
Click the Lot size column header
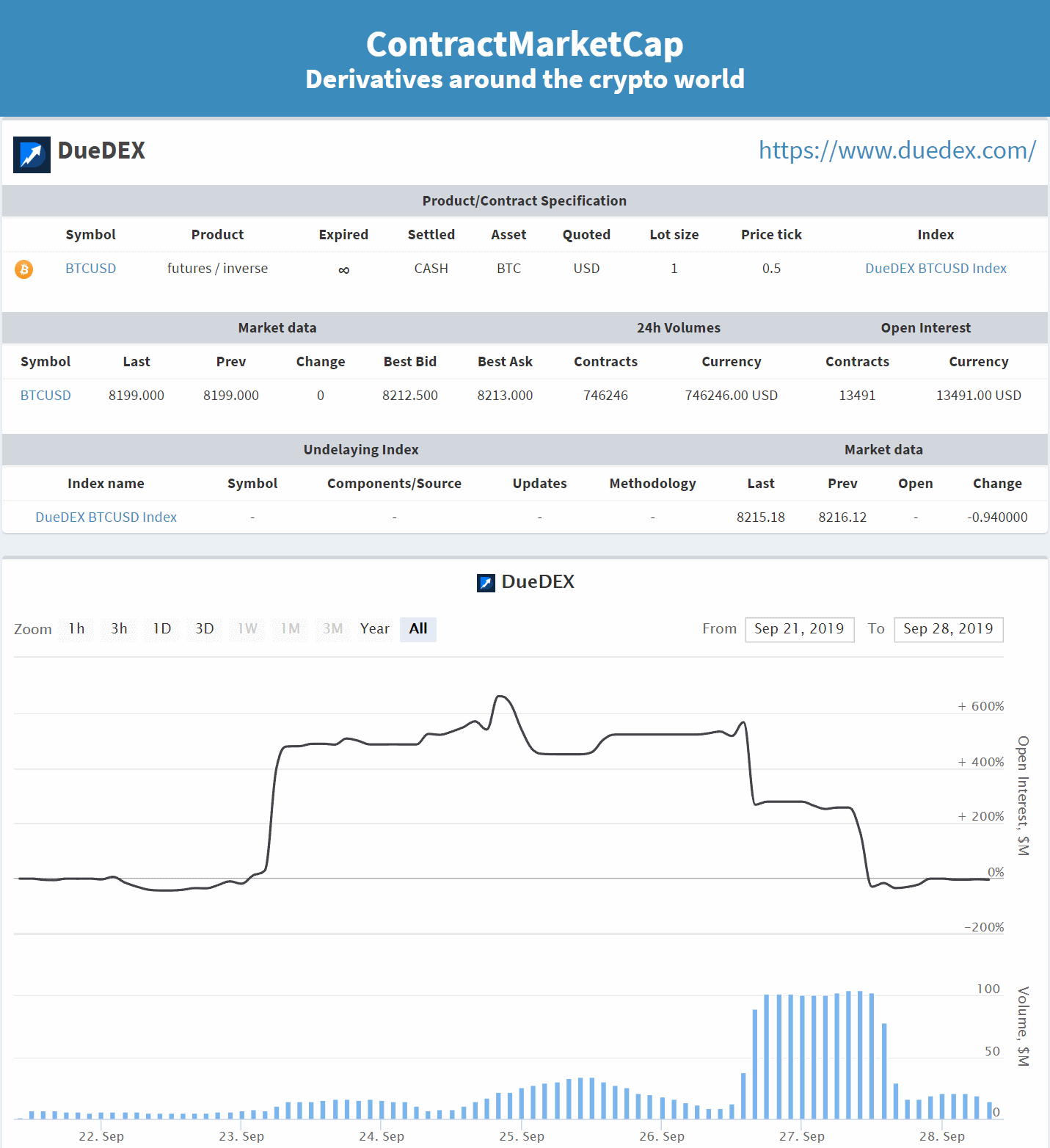coord(674,235)
